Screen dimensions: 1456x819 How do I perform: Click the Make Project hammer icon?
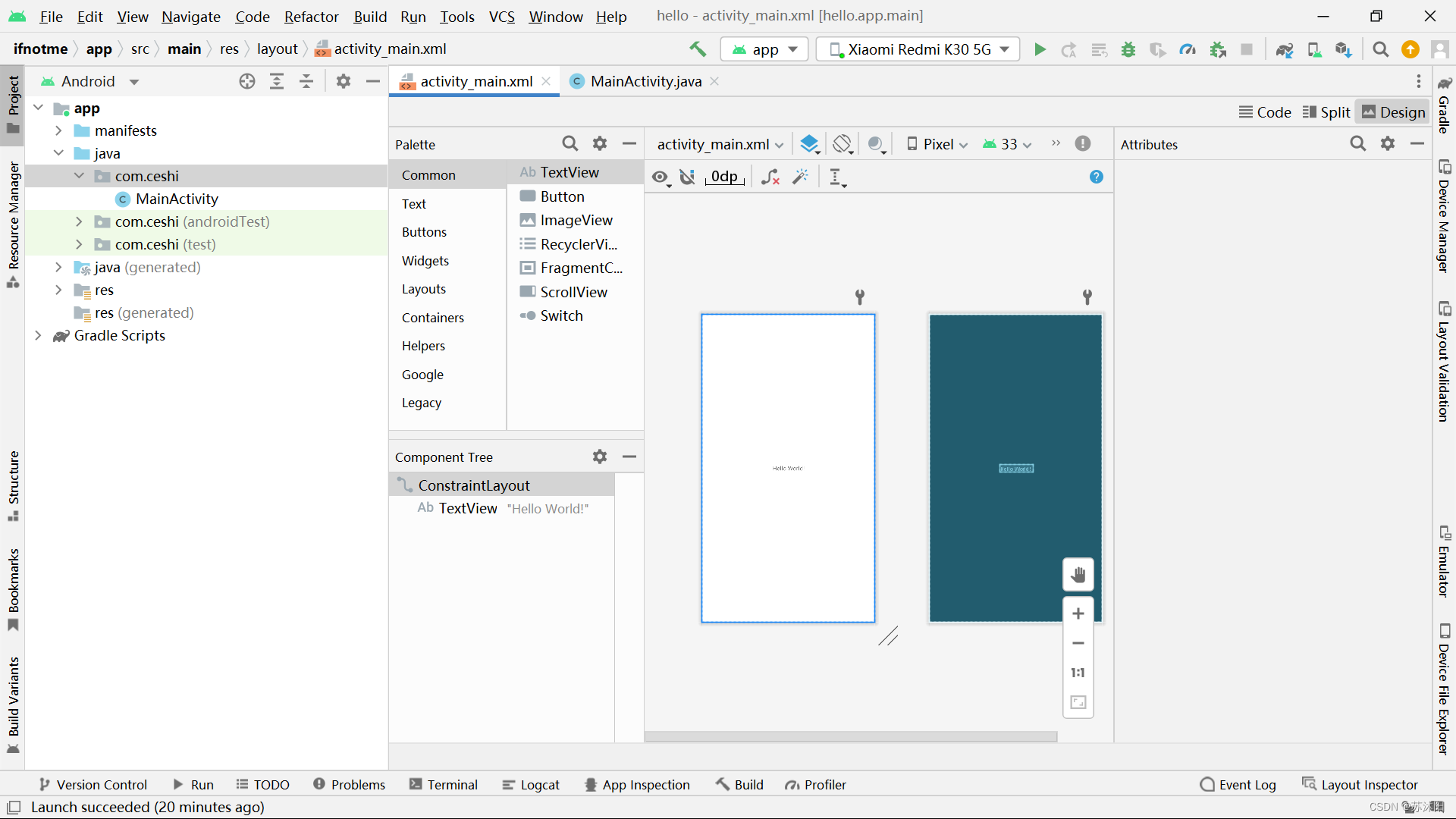698,49
